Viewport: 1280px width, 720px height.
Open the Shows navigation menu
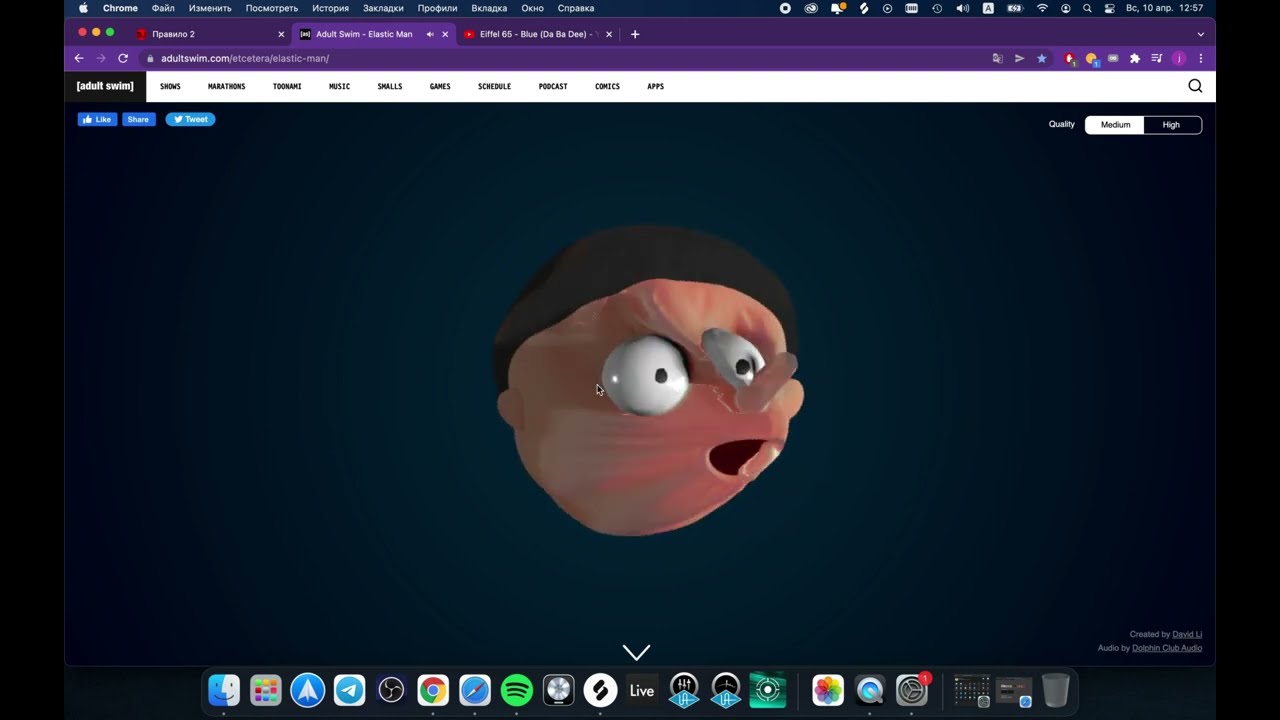(170, 86)
